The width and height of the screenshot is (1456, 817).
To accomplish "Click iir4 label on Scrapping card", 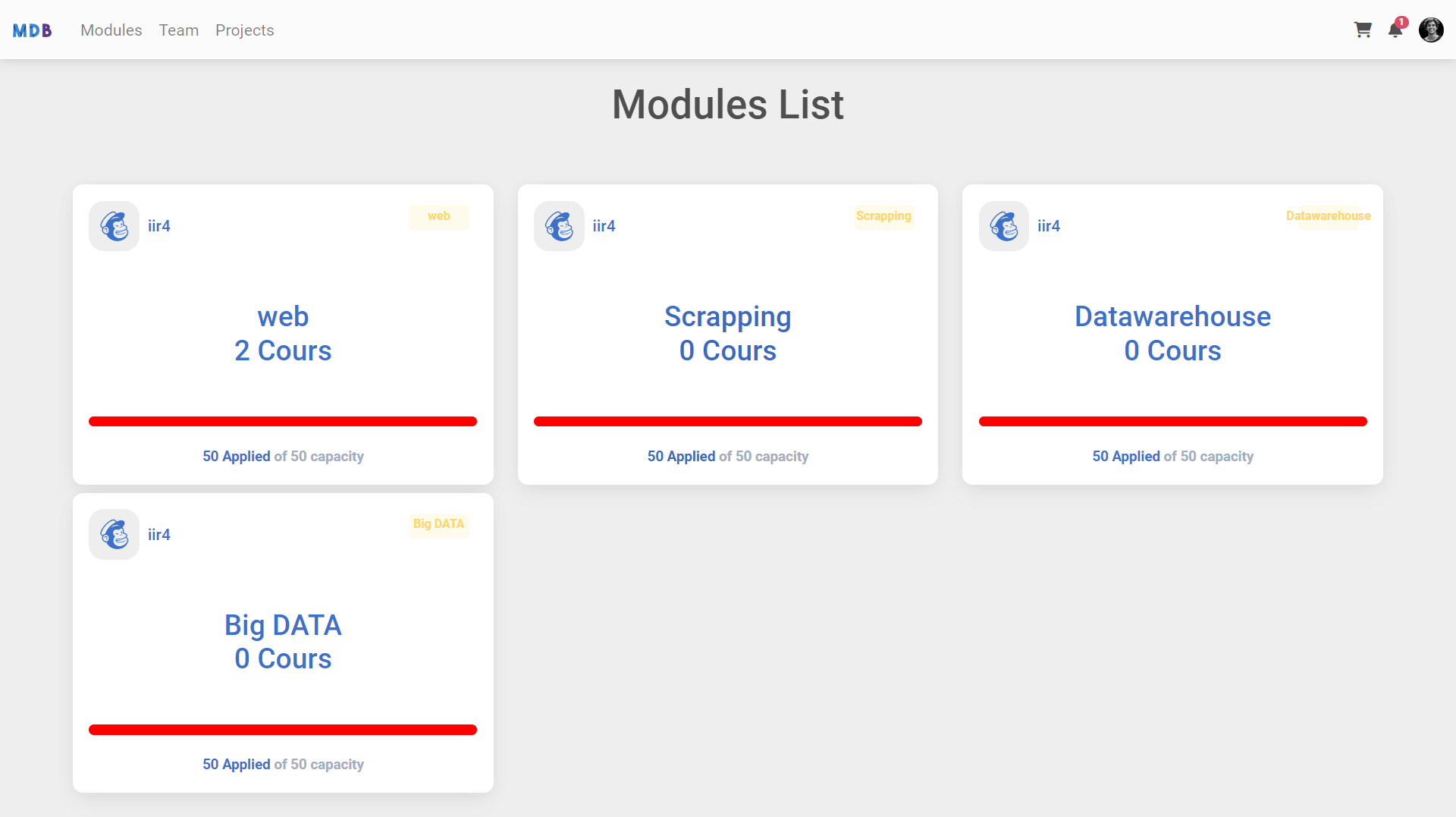I will 604,225.
